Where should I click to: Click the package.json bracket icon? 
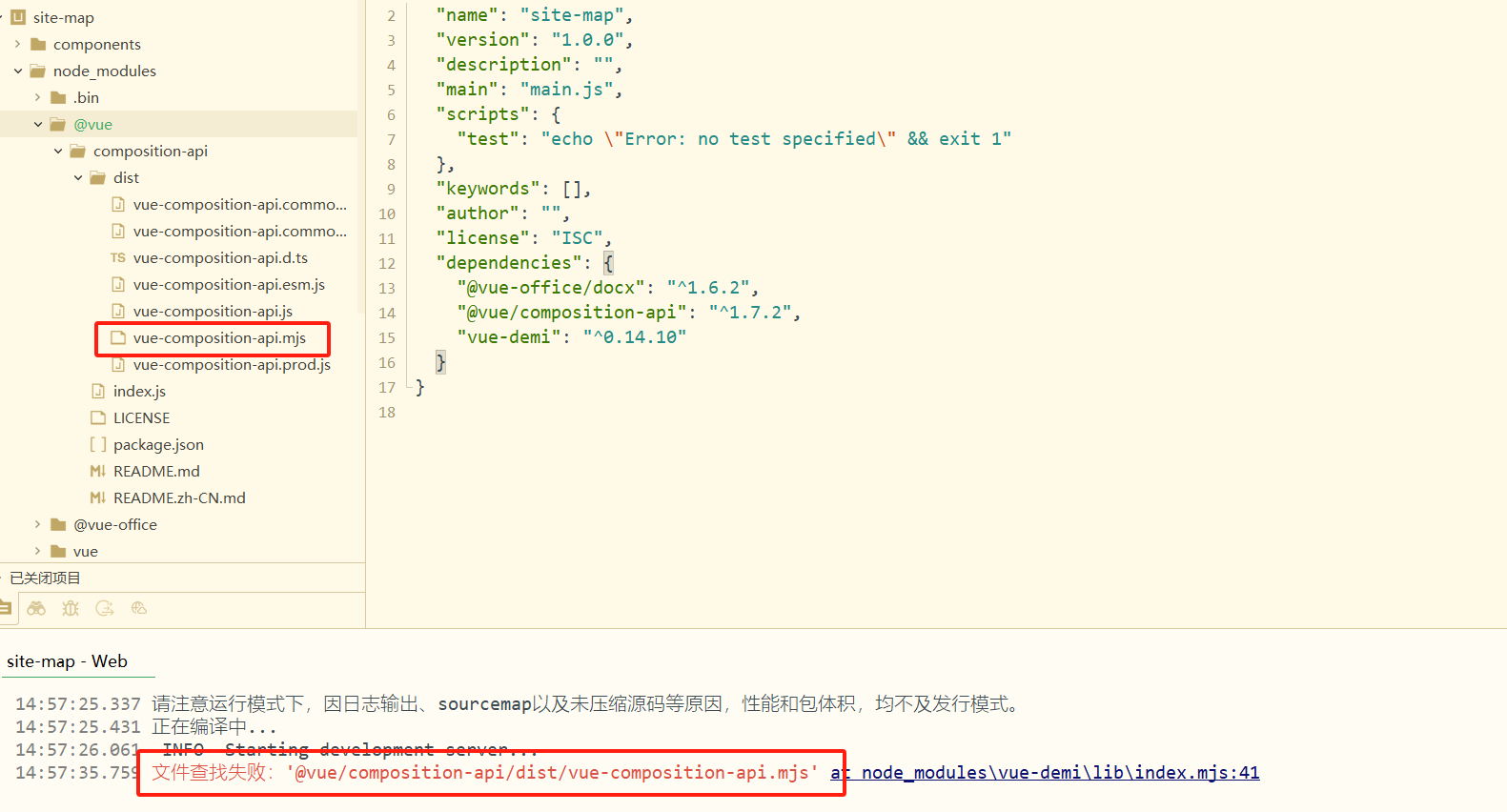coord(98,444)
